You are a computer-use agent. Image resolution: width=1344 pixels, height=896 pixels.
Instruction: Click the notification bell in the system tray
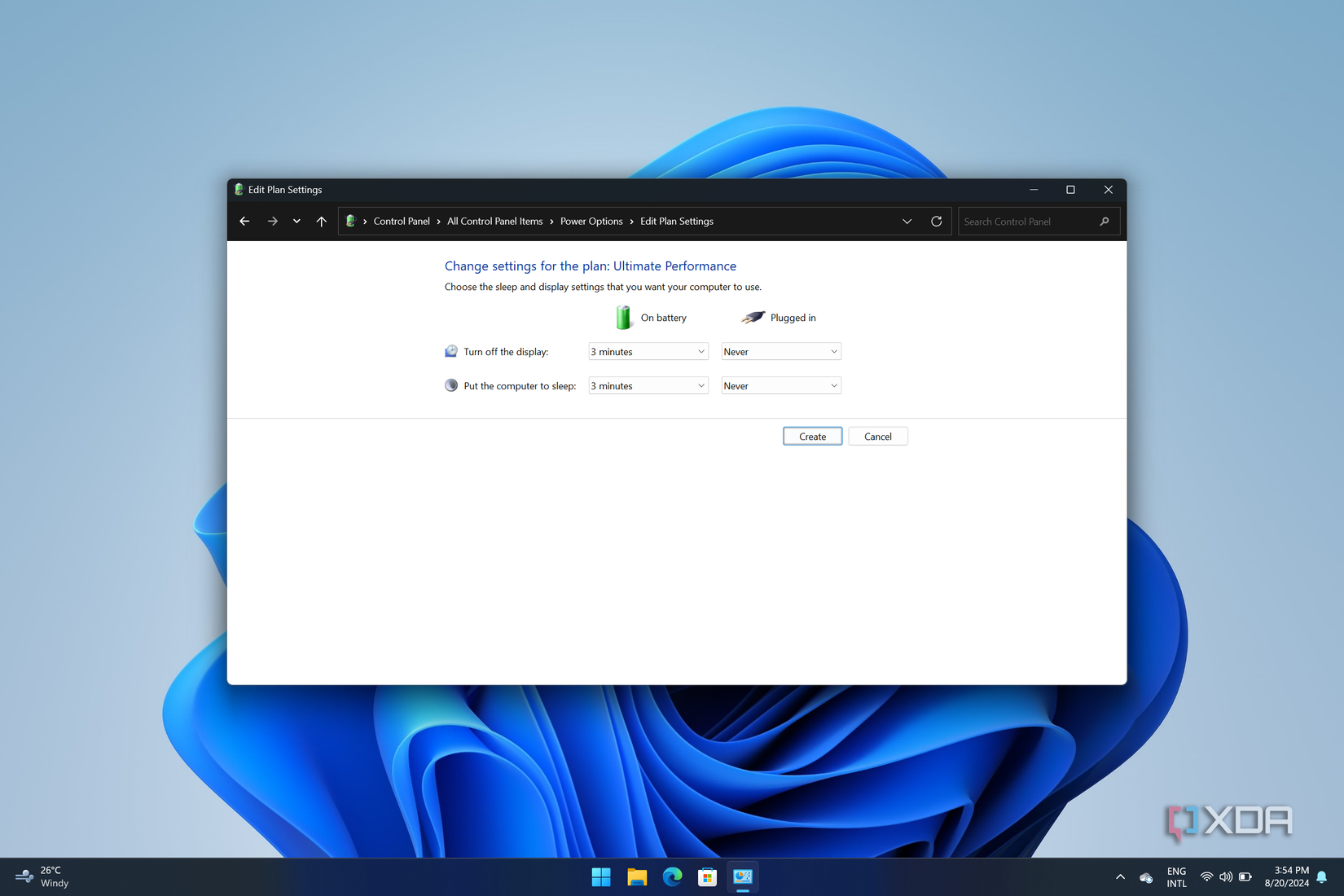pyautogui.click(x=1320, y=877)
